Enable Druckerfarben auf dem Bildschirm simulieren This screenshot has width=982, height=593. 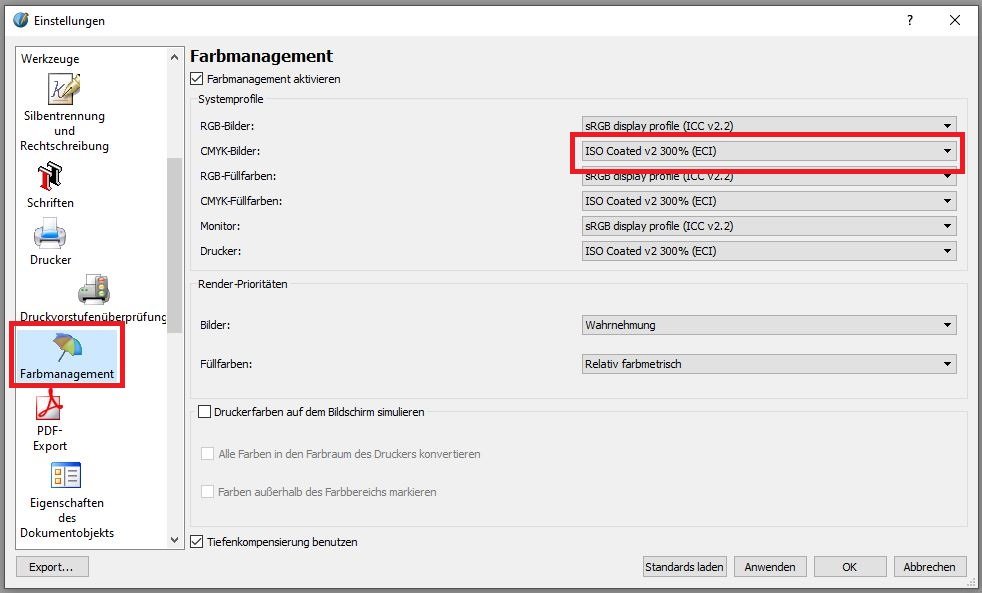205,411
